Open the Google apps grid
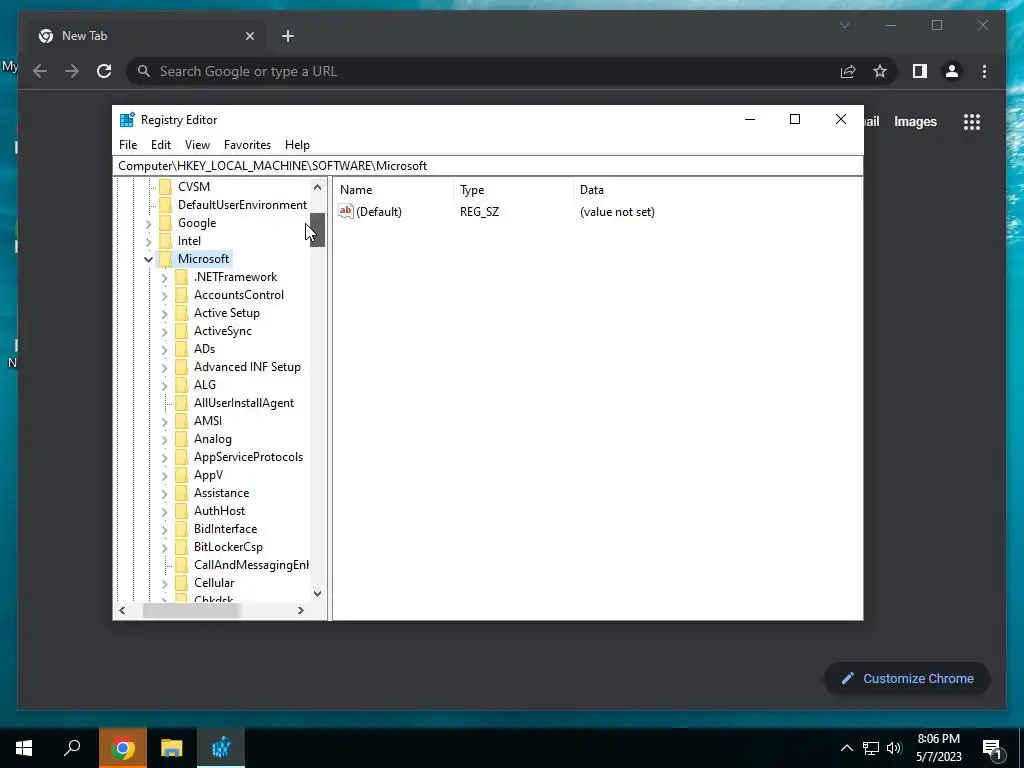Image resolution: width=1024 pixels, height=768 pixels. (x=972, y=121)
